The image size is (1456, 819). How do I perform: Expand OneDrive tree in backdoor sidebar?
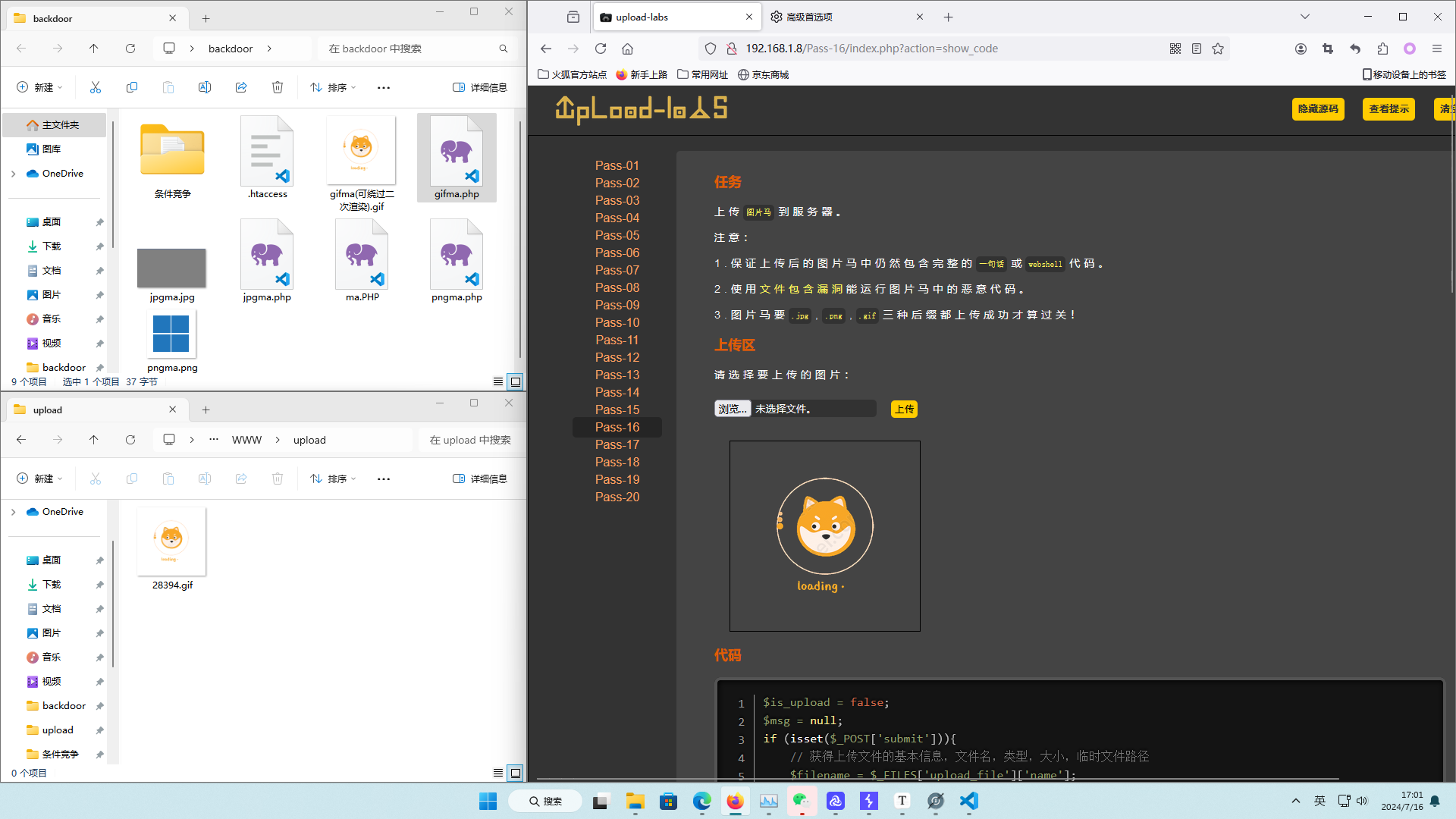14,174
